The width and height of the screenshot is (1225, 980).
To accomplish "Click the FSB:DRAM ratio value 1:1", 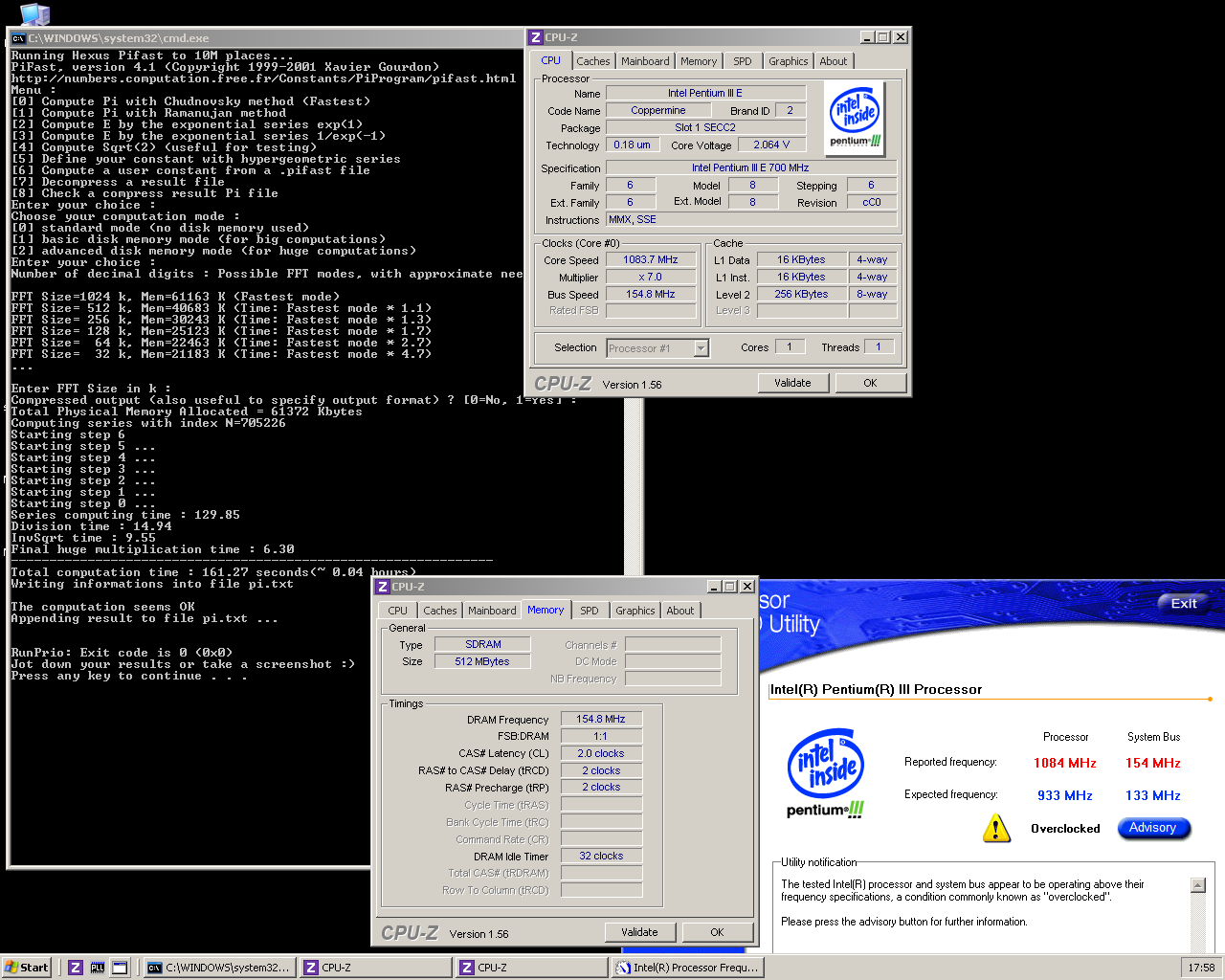I will pyautogui.click(x=601, y=737).
